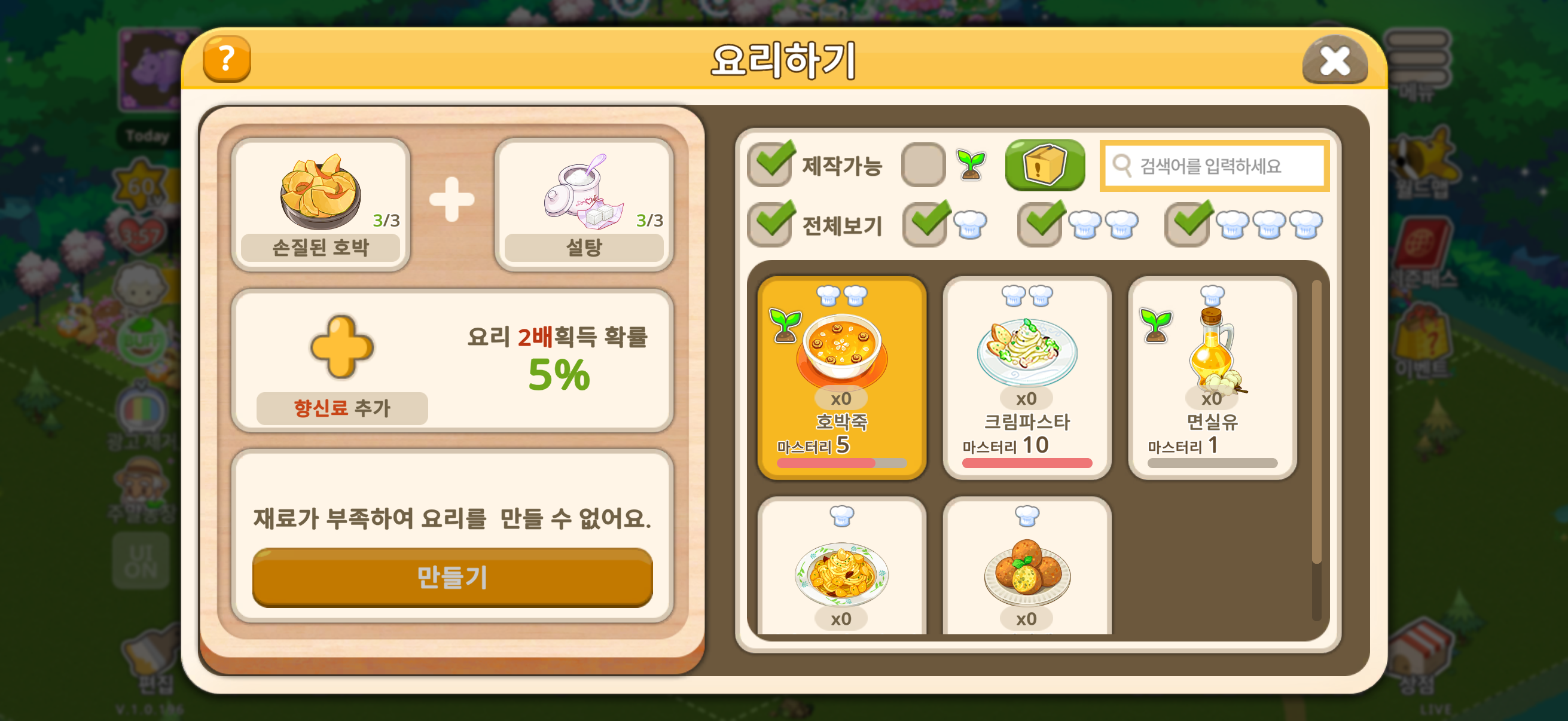Choose the 크림파스타 cream pasta recipe
Image resolution: width=1568 pixels, height=721 pixels.
click(1027, 378)
